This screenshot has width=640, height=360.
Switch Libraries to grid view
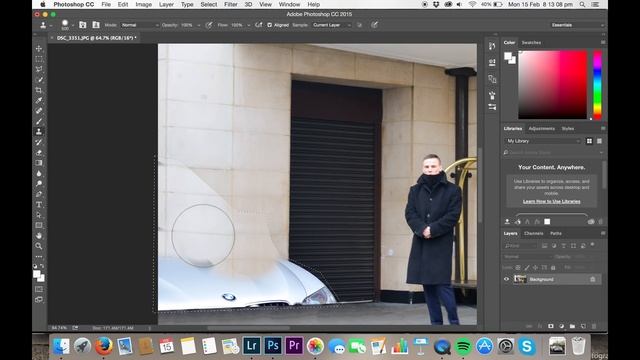coord(589,141)
